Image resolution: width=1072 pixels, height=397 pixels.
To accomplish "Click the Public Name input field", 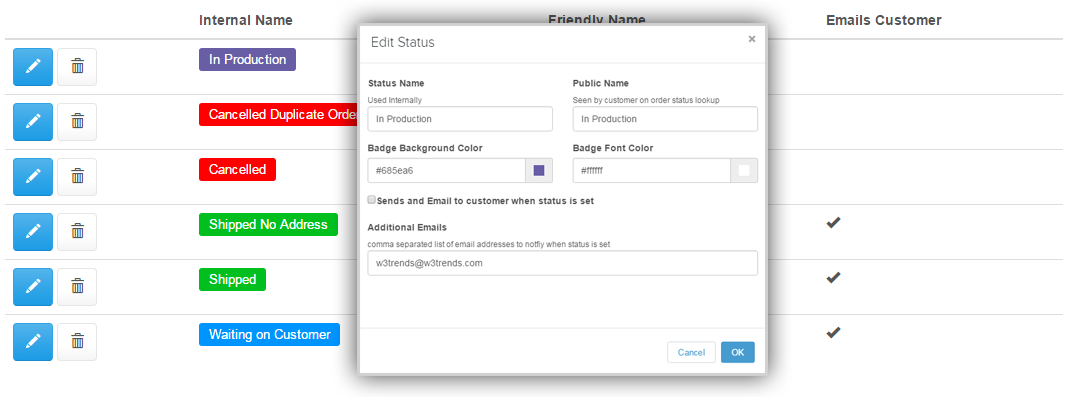I will (665, 119).
